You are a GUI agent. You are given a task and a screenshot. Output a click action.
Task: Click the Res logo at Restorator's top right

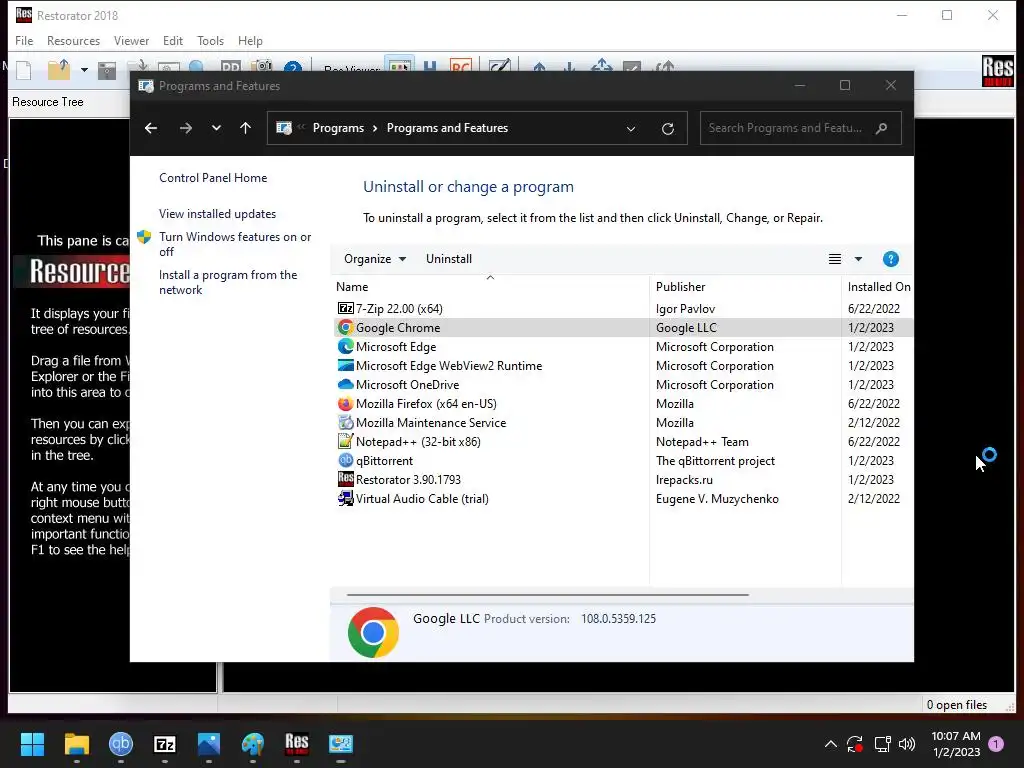(997, 71)
